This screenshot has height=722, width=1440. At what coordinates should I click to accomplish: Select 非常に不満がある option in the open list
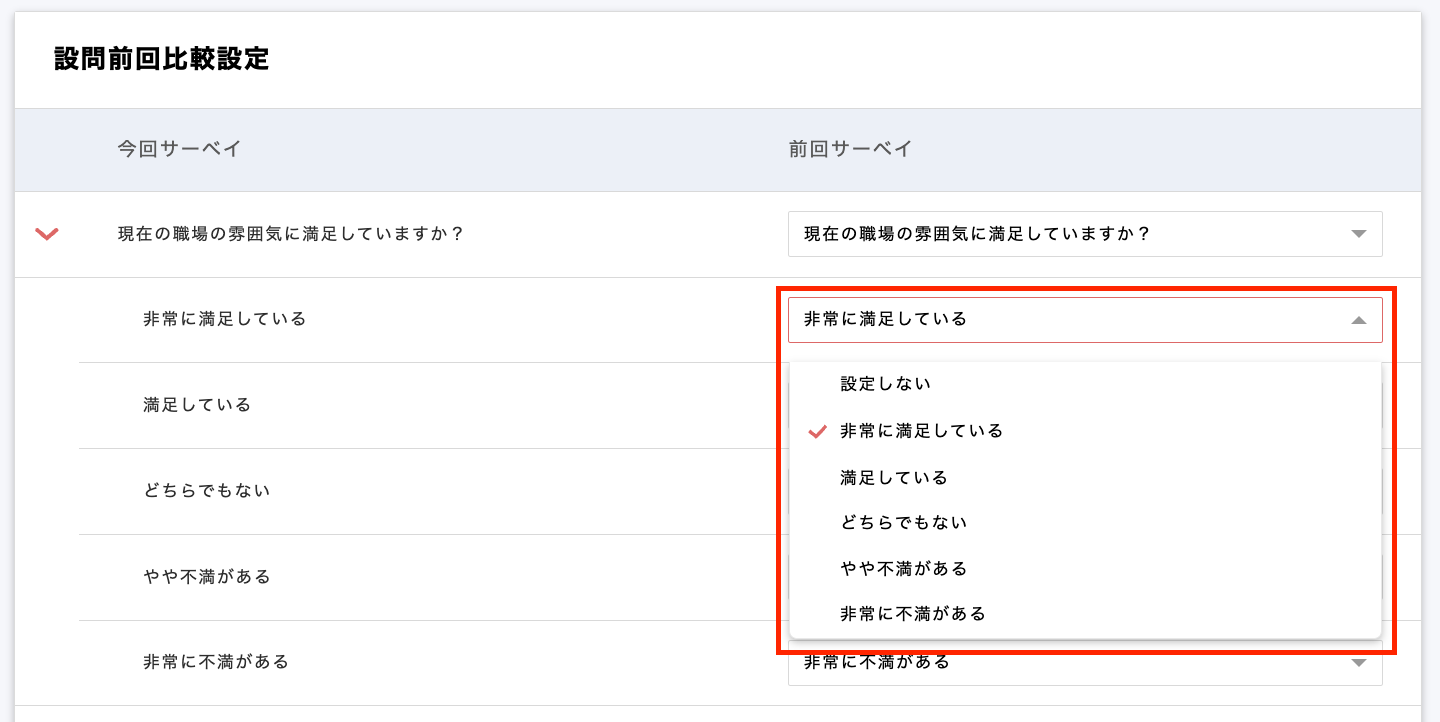click(x=913, y=614)
